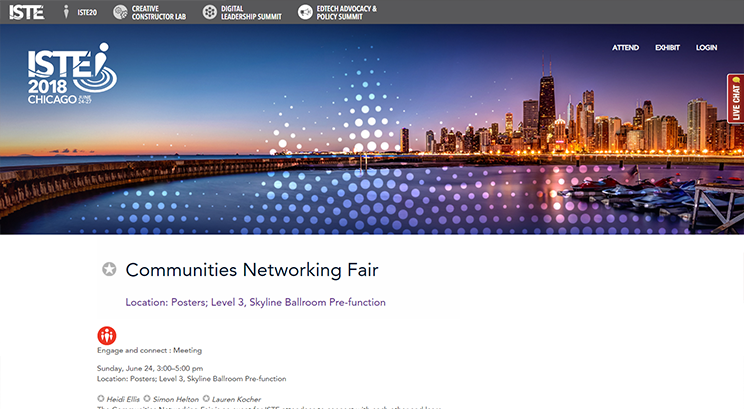Image resolution: width=744 pixels, height=409 pixels.
Task: Click the Digital Leadership Summit icon
Action: click(x=209, y=12)
